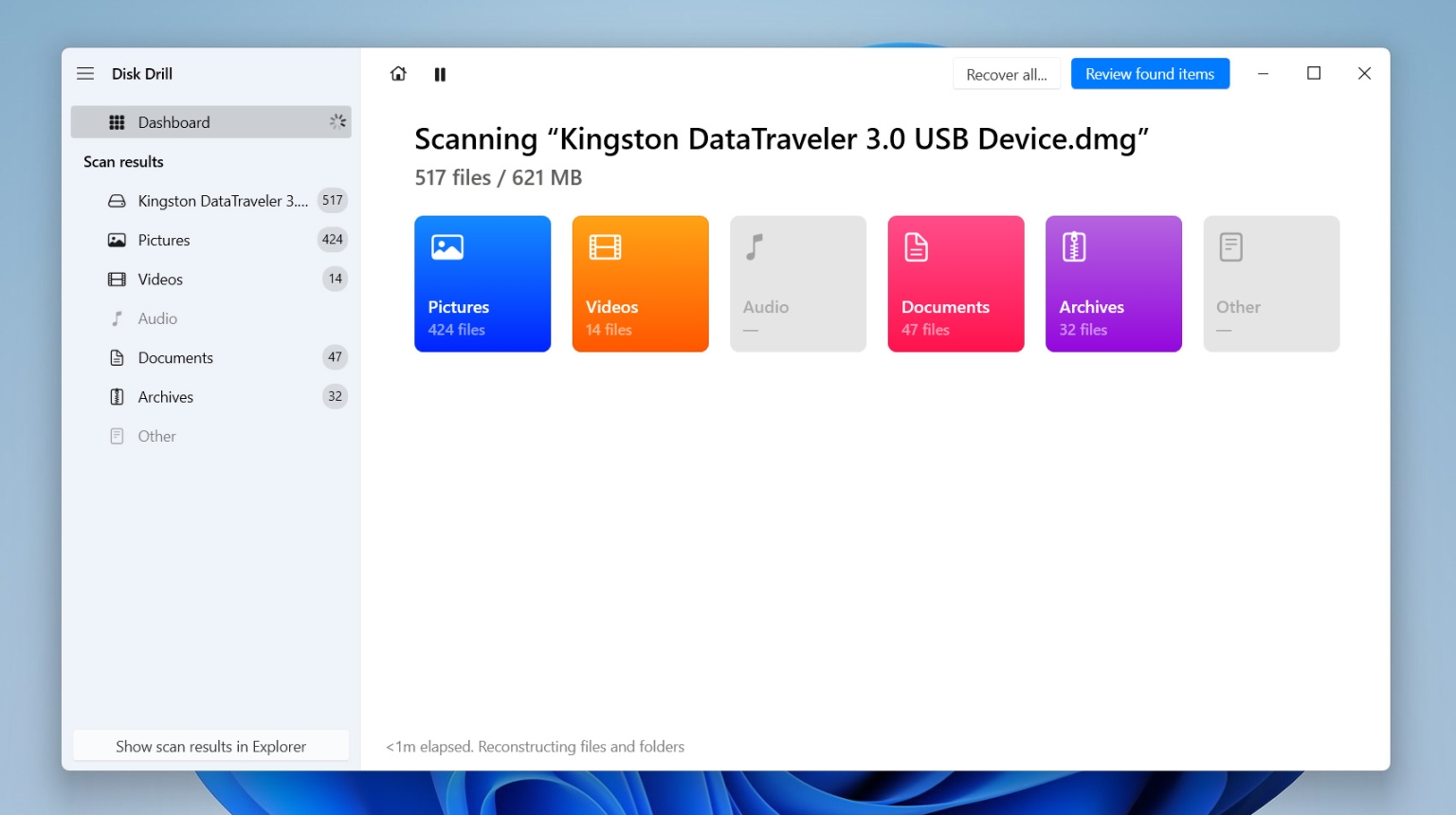Go to the home screen icon
Viewport: 1456px width, 815px height.
(x=398, y=74)
